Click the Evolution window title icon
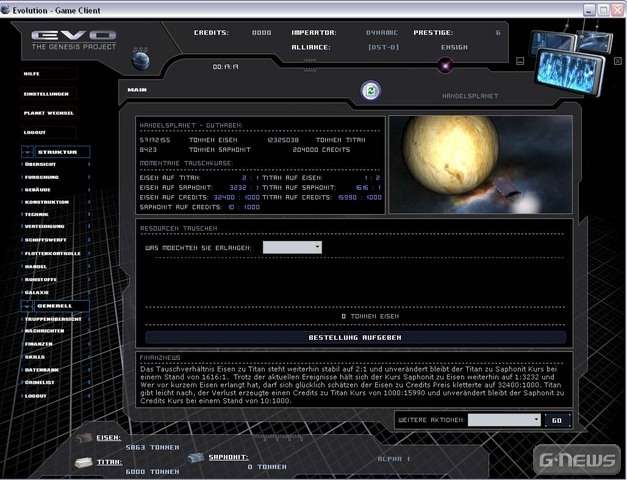 [x=6, y=10]
